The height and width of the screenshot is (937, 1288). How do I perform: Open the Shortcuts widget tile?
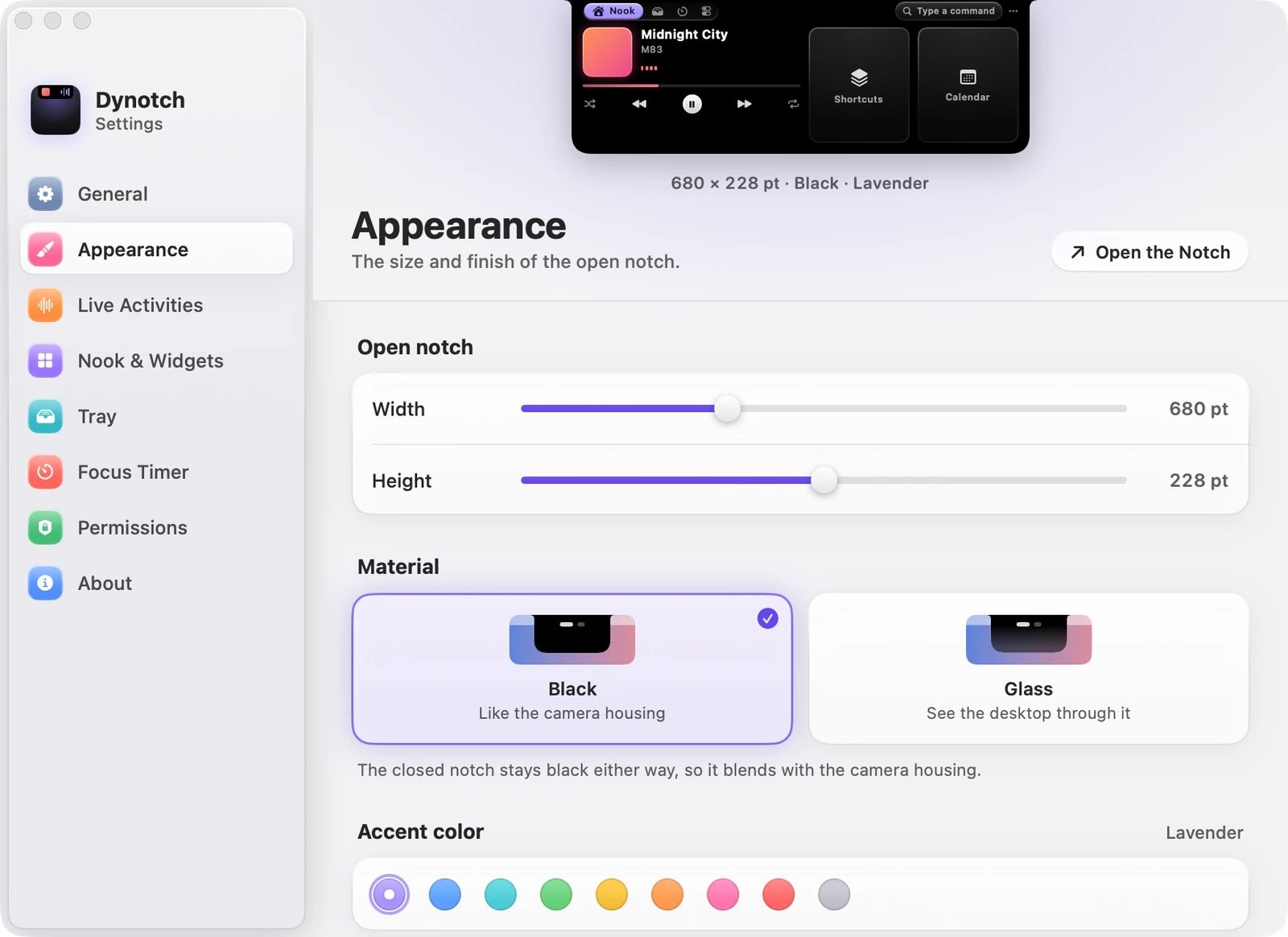pos(859,85)
